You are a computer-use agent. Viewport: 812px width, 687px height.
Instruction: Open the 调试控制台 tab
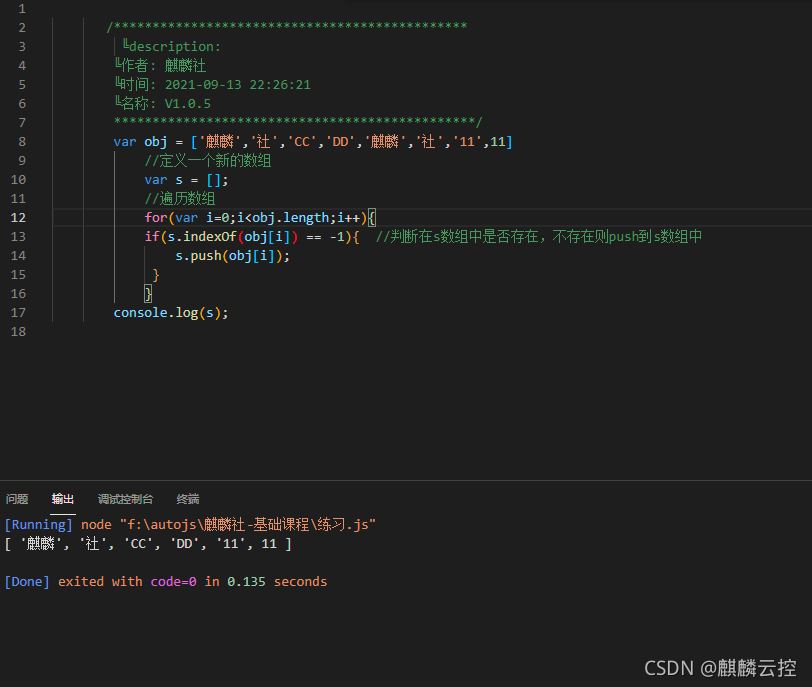125,499
